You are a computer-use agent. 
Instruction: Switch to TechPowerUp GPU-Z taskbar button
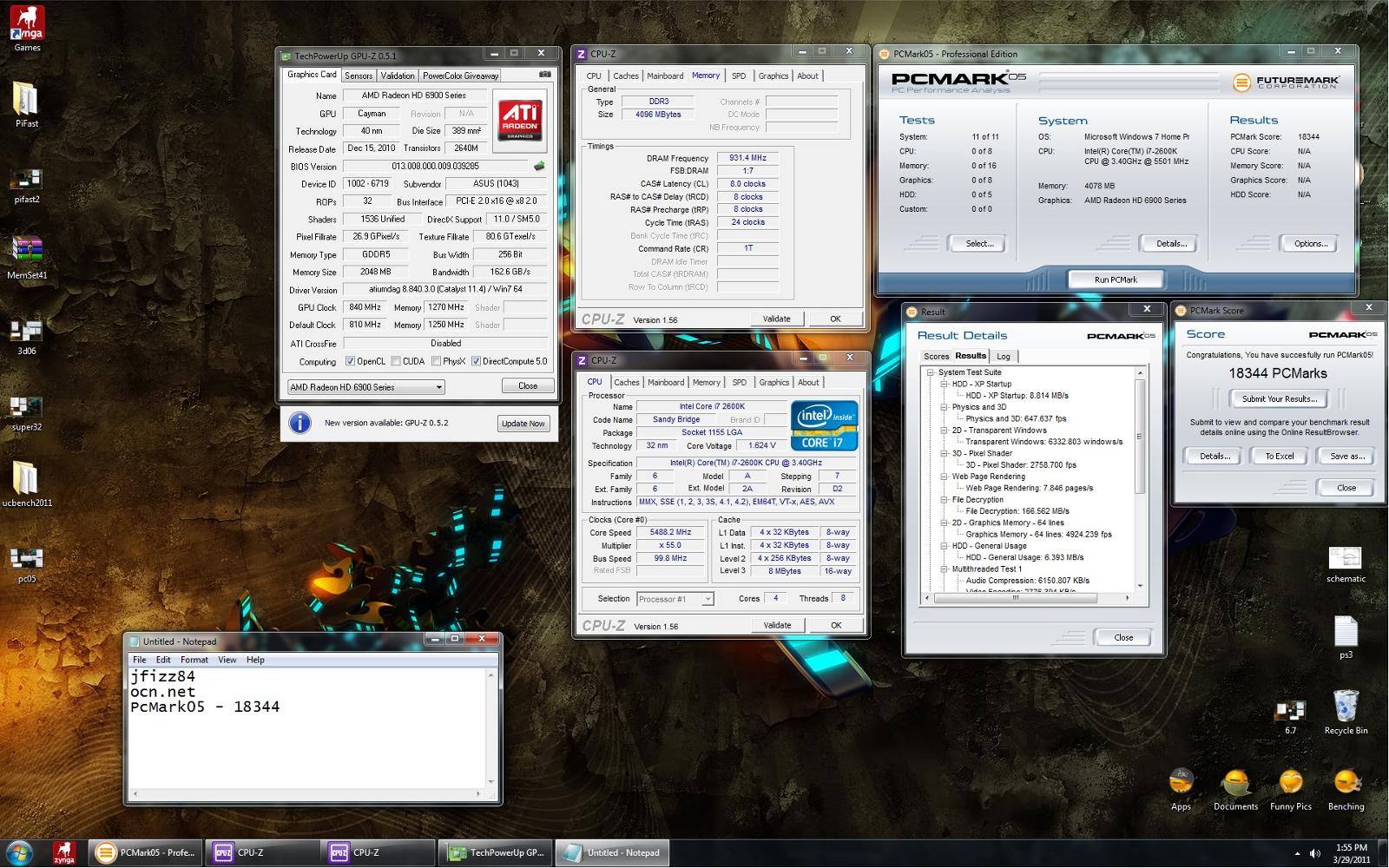point(495,852)
